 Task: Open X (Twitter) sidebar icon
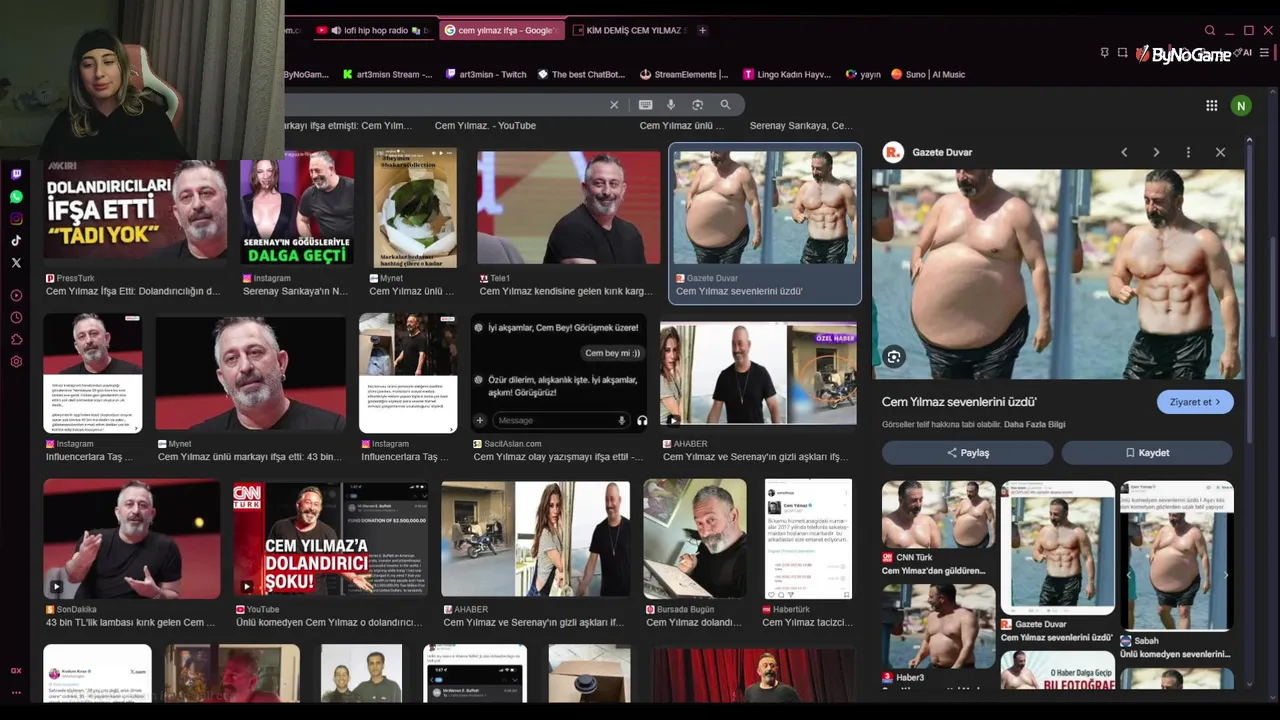pos(16,262)
